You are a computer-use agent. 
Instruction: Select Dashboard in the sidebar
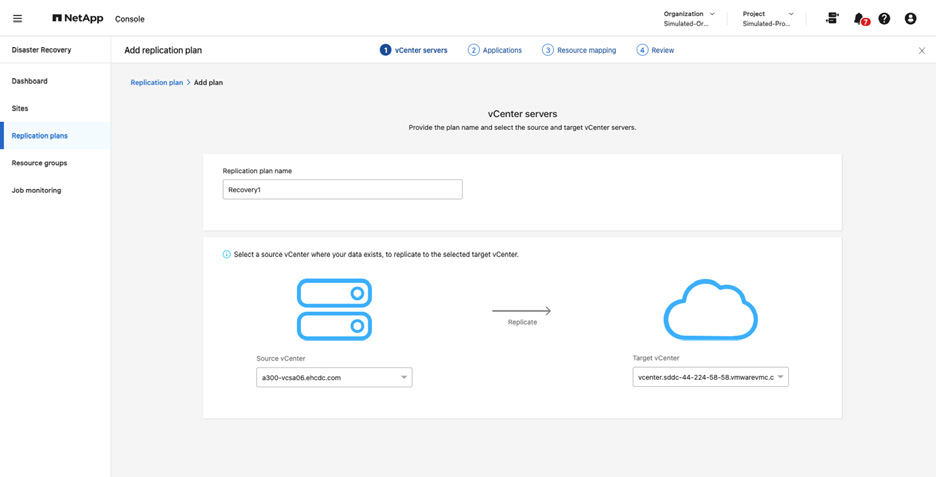click(30, 81)
